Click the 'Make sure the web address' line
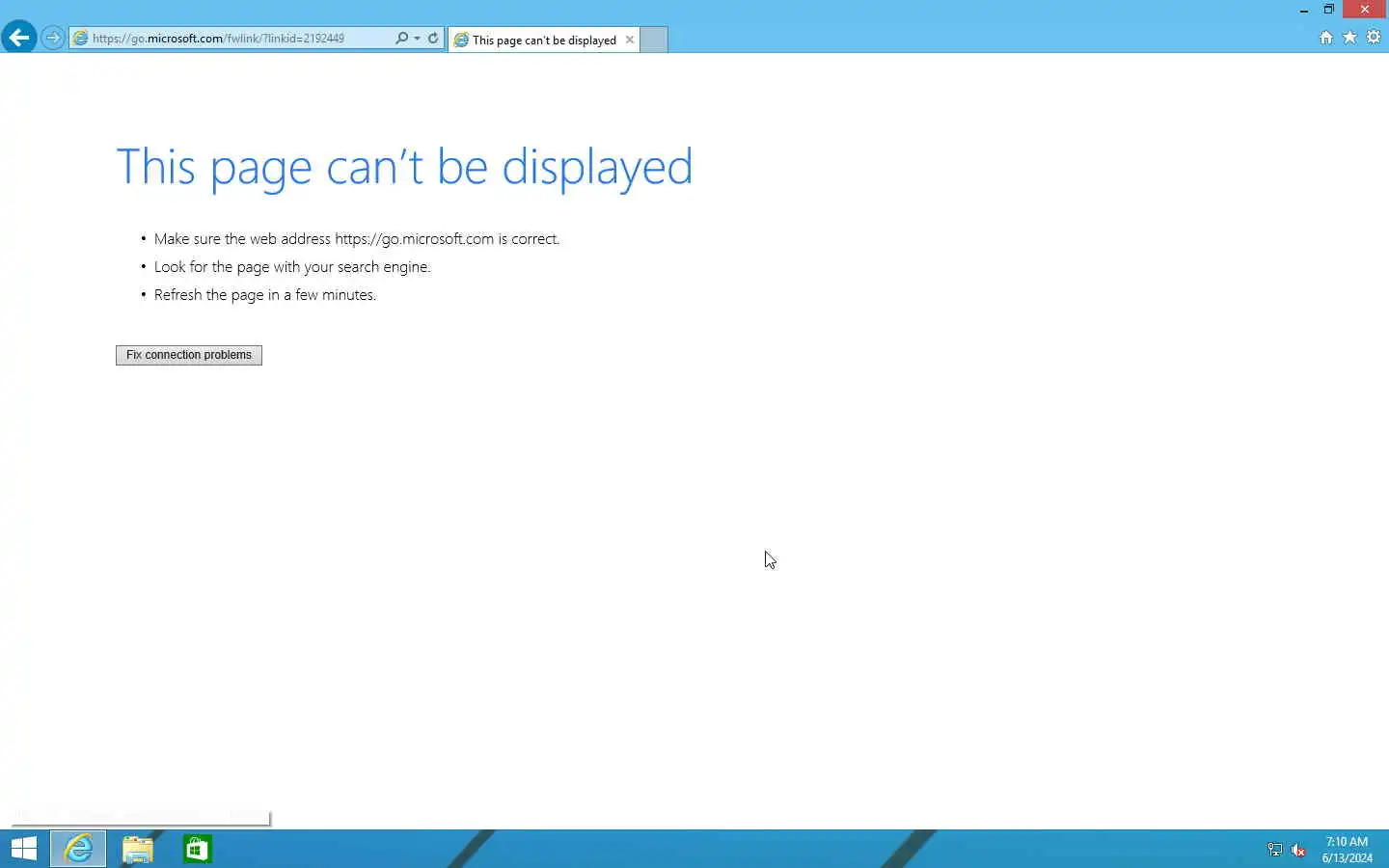The width and height of the screenshot is (1389, 868). (x=357, y=239)
